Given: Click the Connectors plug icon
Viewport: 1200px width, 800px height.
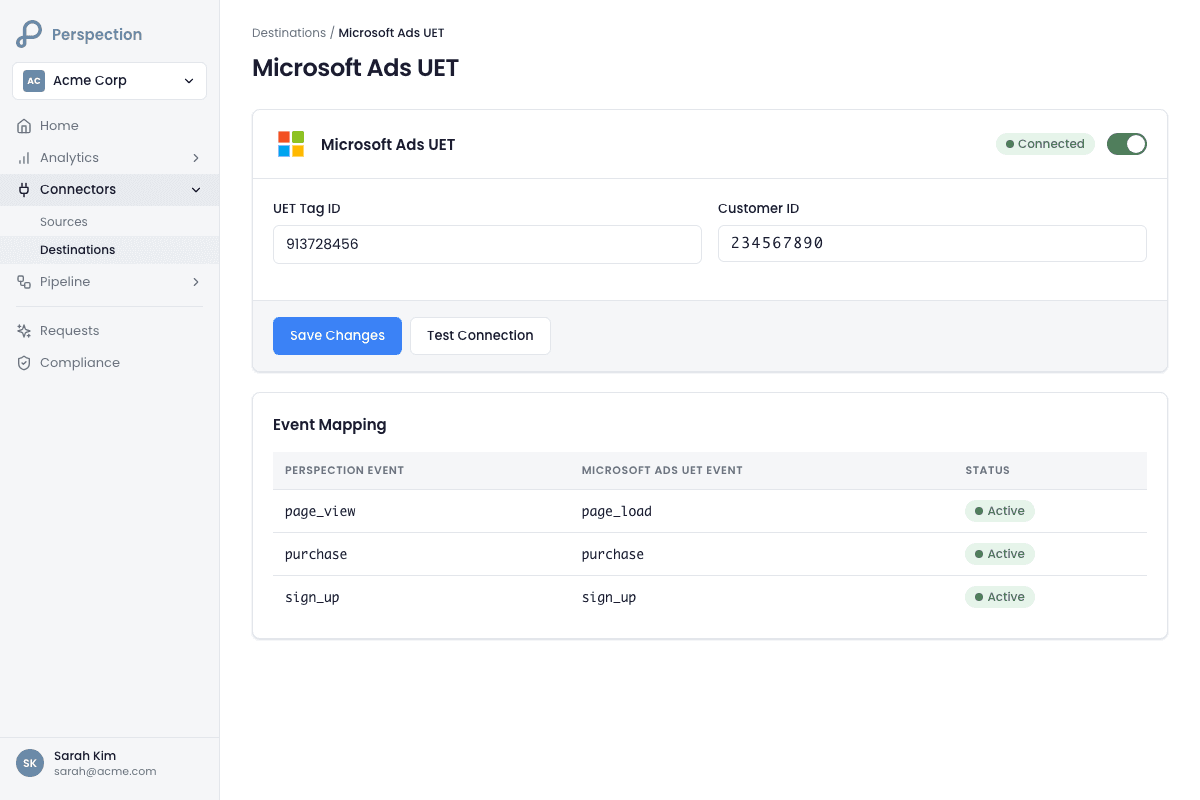Looking at the screenshot, I should [x=24, y=190].
